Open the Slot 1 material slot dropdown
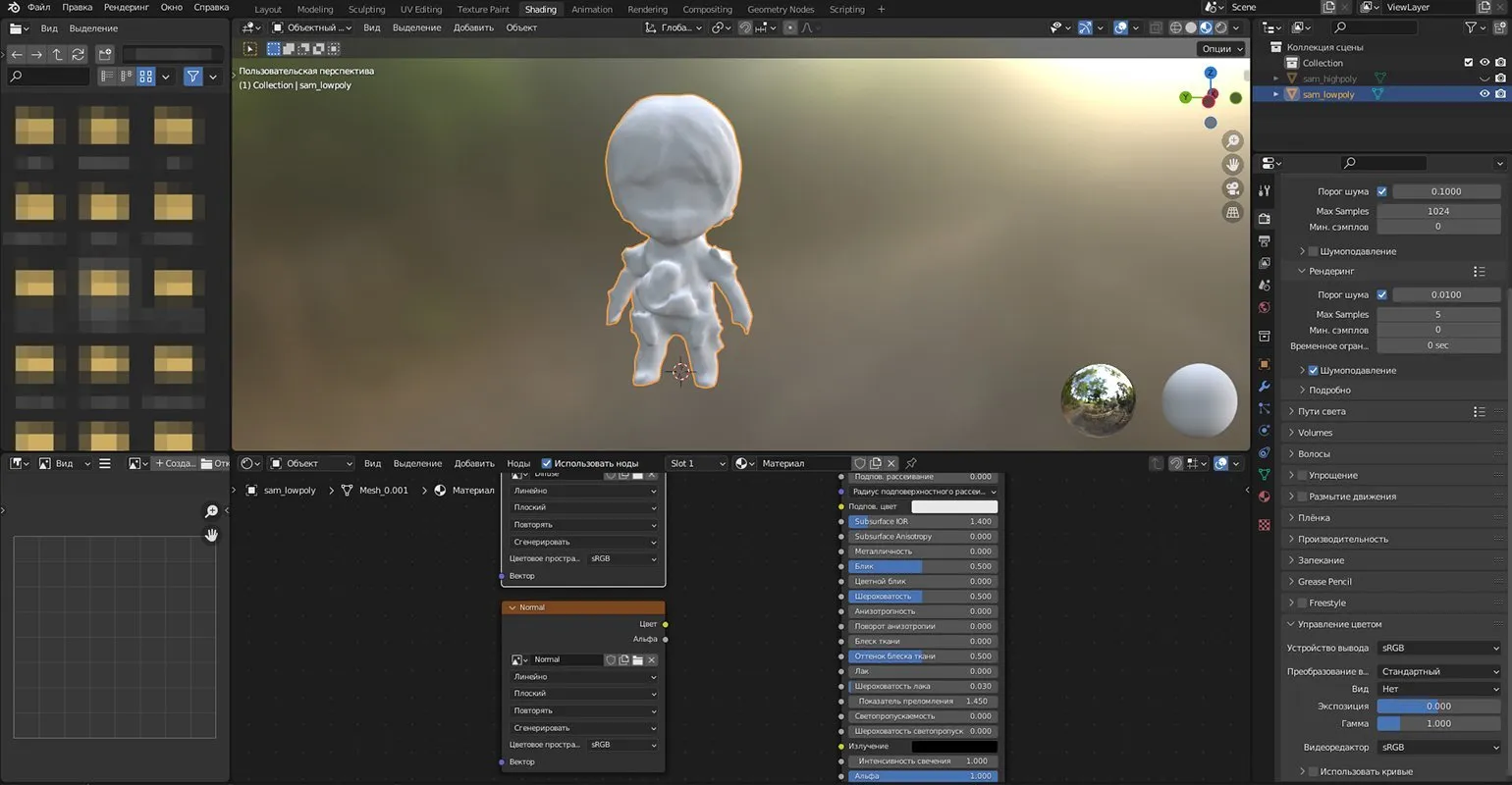The image size is (1512, 785). [697, 463]
